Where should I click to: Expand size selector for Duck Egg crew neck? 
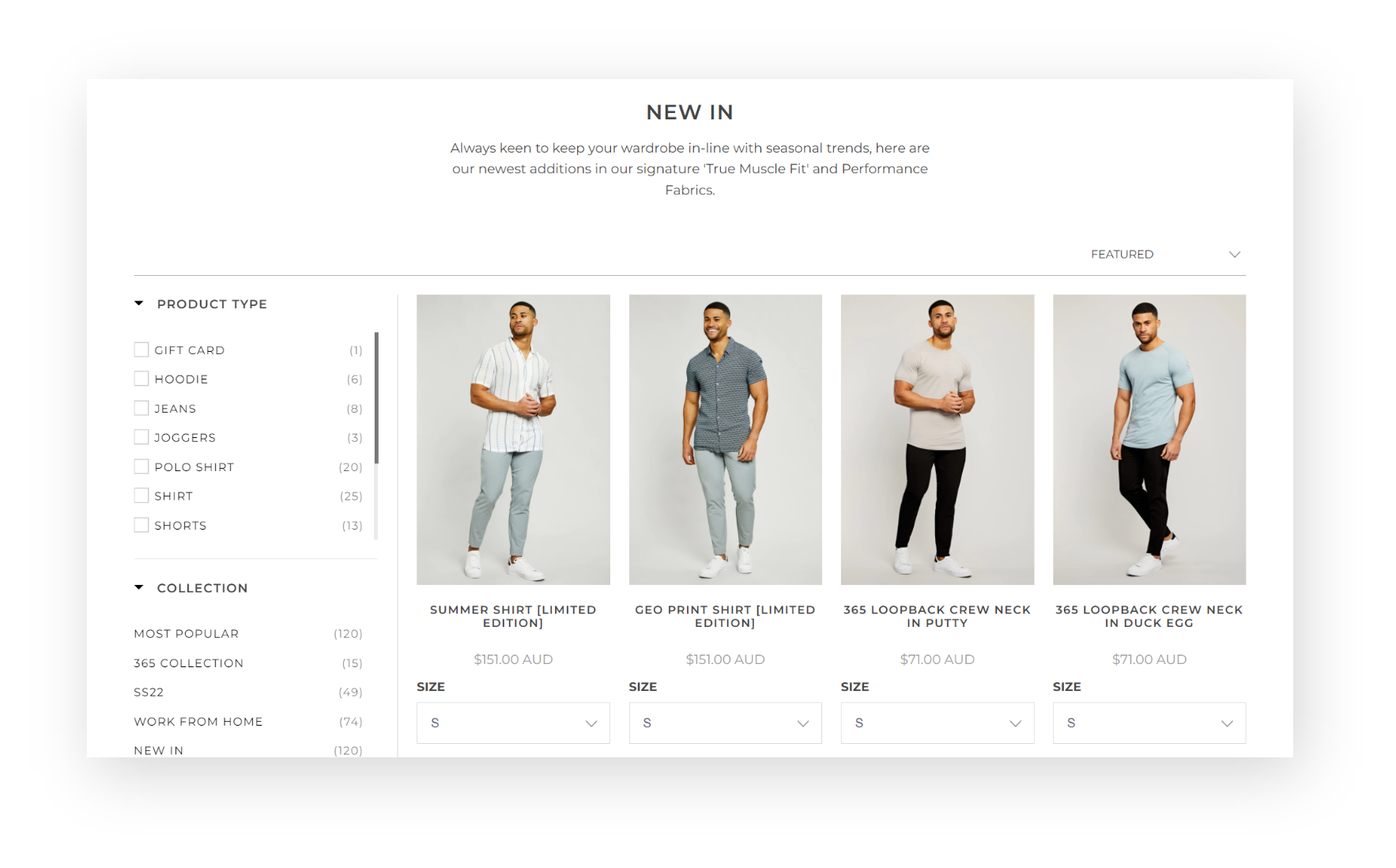click(x=1149, y=723)
